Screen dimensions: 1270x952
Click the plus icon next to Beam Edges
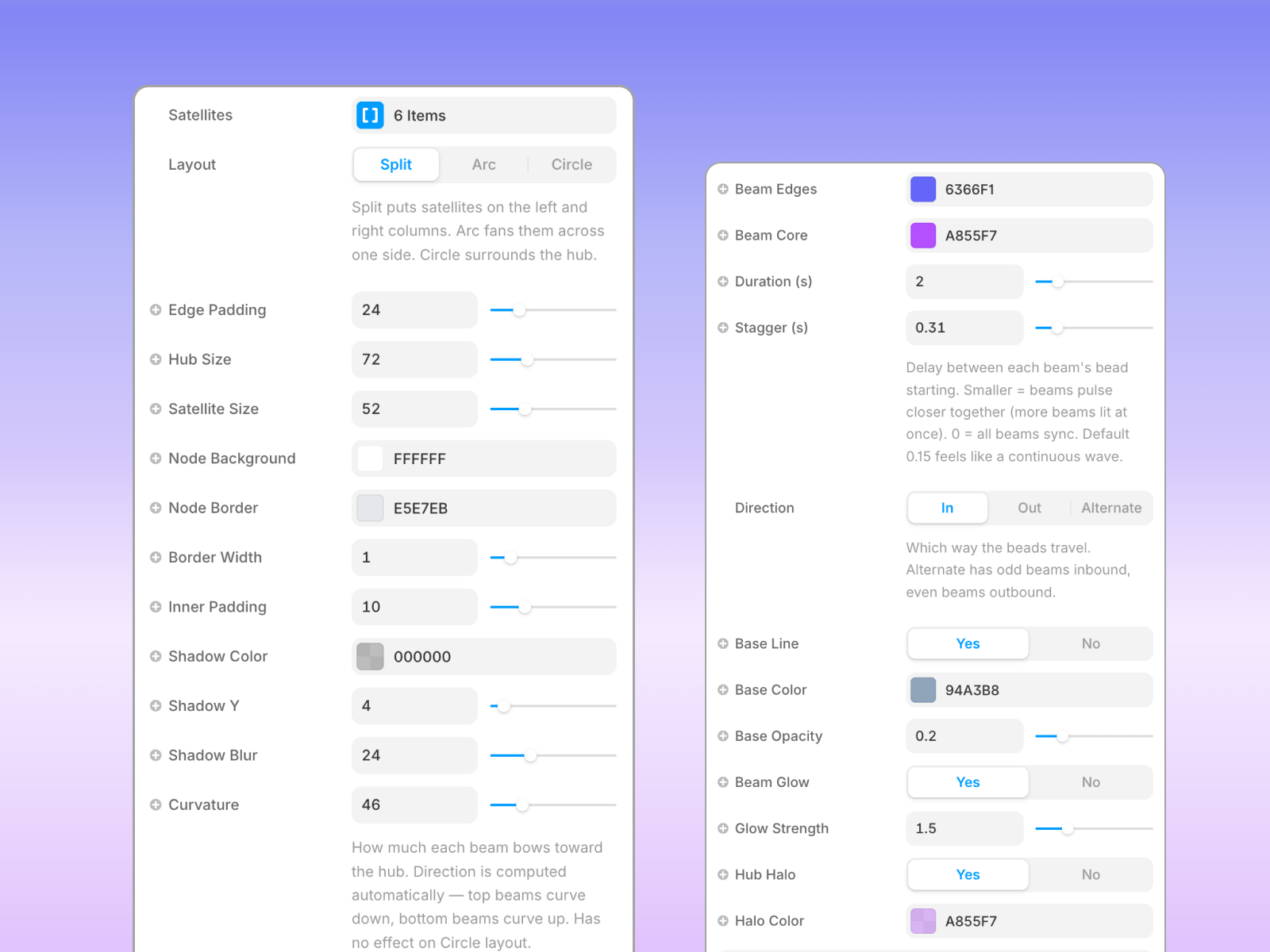tap(723, 189)
